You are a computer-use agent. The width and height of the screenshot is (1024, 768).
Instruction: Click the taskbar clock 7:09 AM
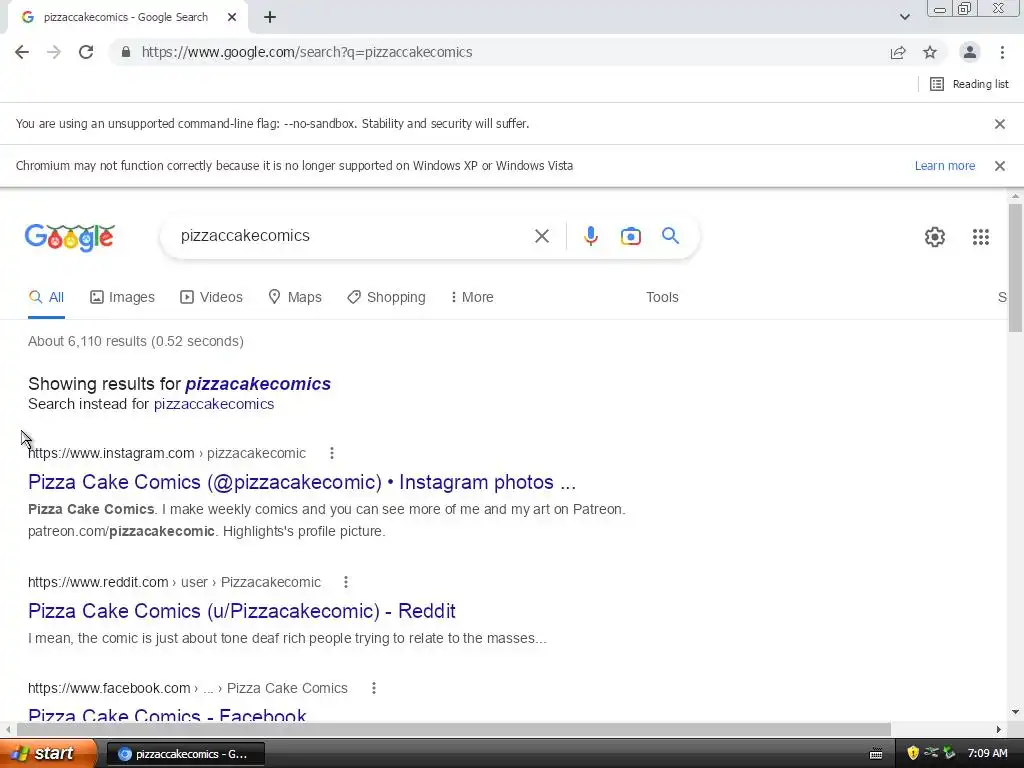pos(987,754)
